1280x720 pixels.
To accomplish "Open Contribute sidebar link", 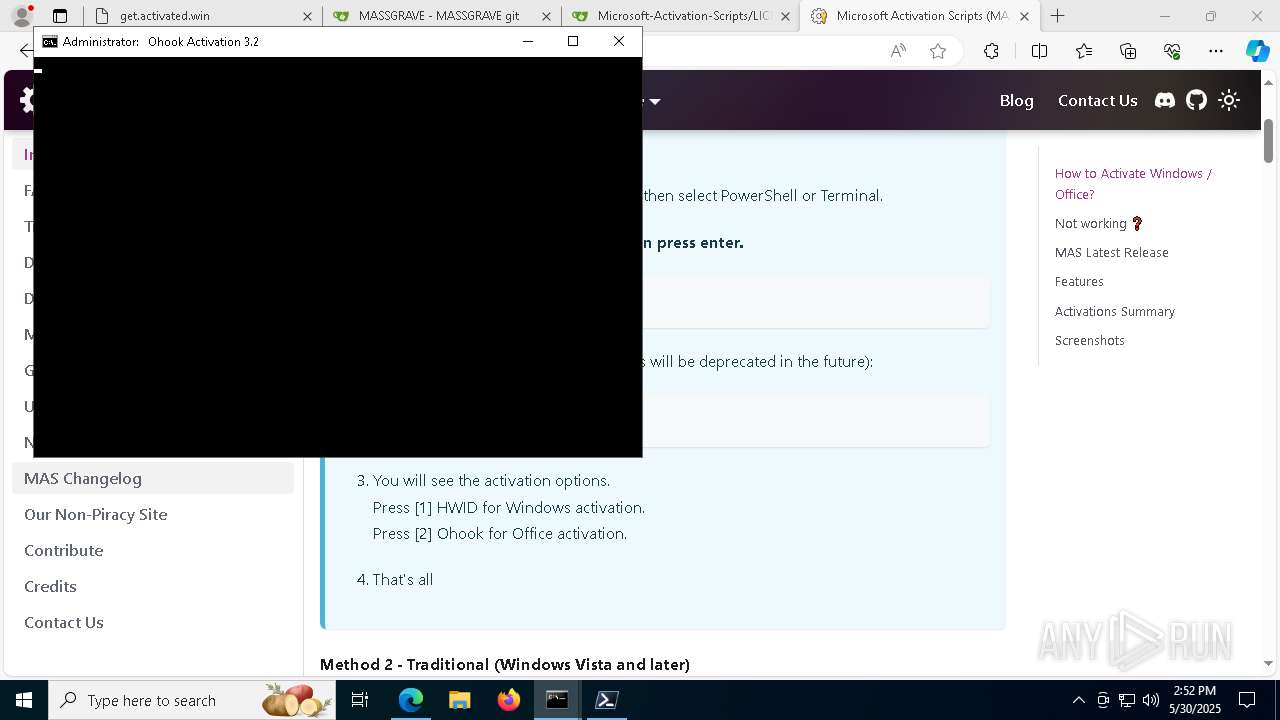I will click(153, 550).
